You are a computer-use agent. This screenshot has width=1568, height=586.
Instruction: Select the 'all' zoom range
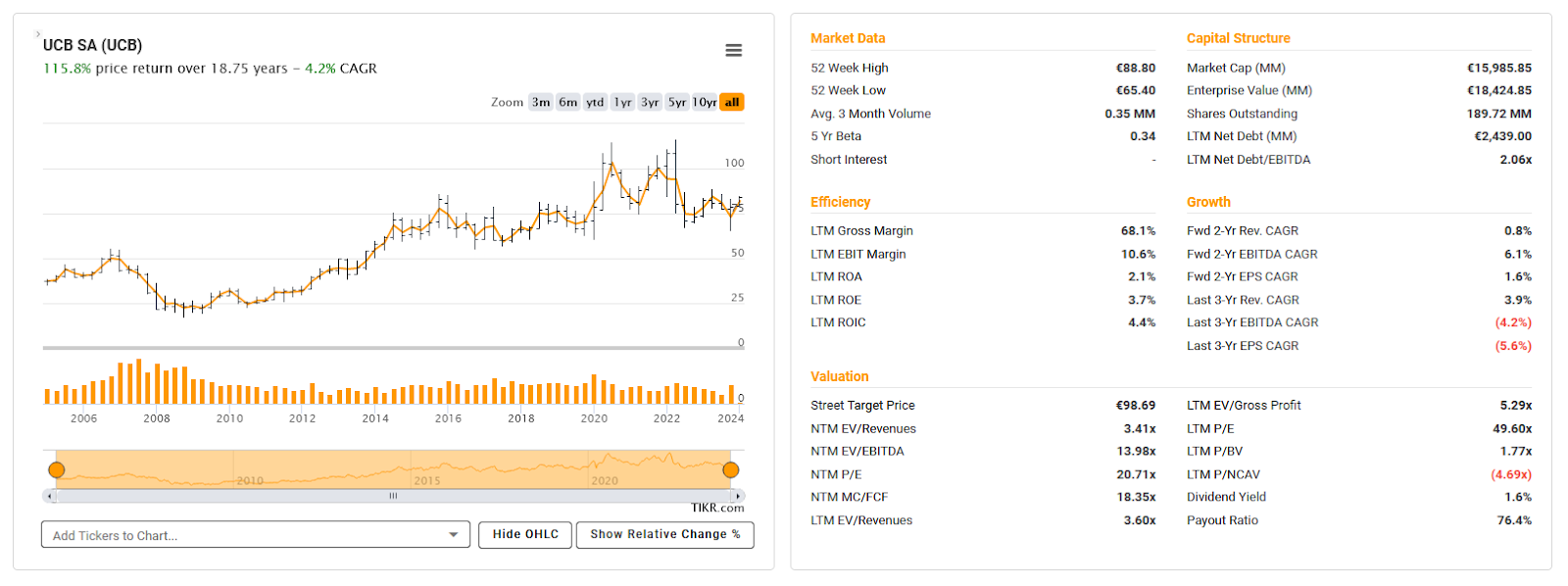732,102
